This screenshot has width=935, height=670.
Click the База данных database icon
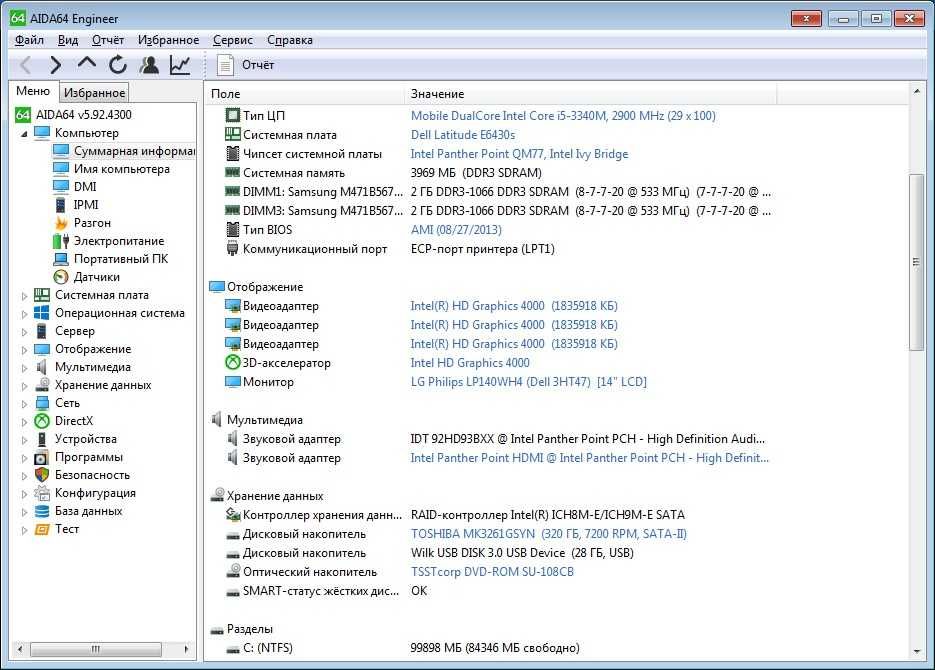42,511
